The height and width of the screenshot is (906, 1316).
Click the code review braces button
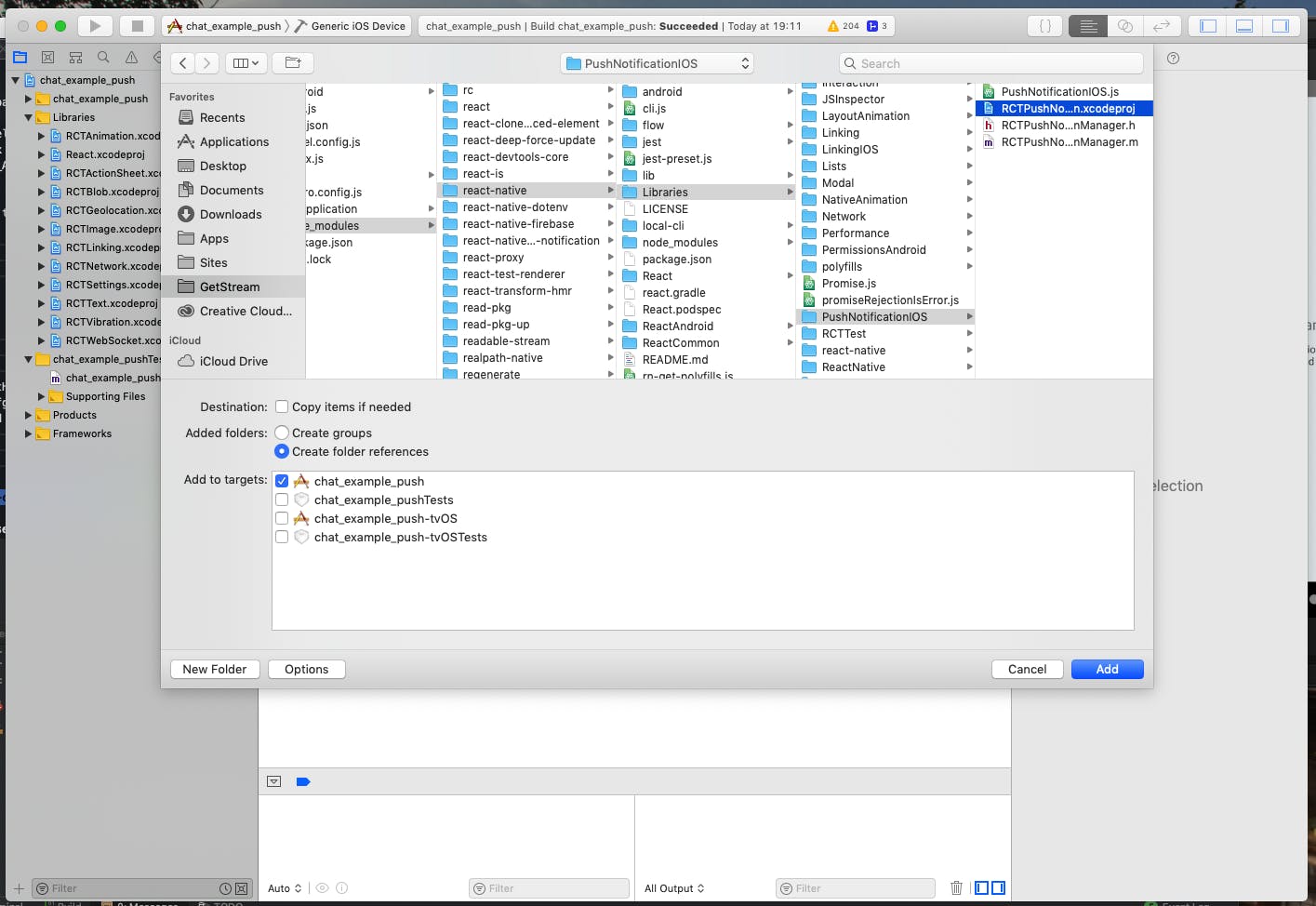pos(1045,26)
